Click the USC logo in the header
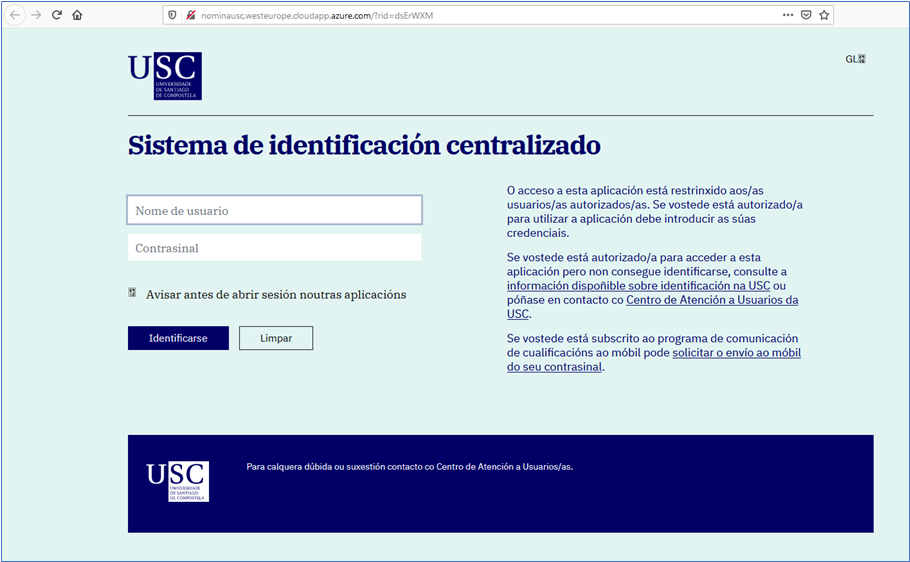This screenshot has width=910, height=562. [165, 76]
